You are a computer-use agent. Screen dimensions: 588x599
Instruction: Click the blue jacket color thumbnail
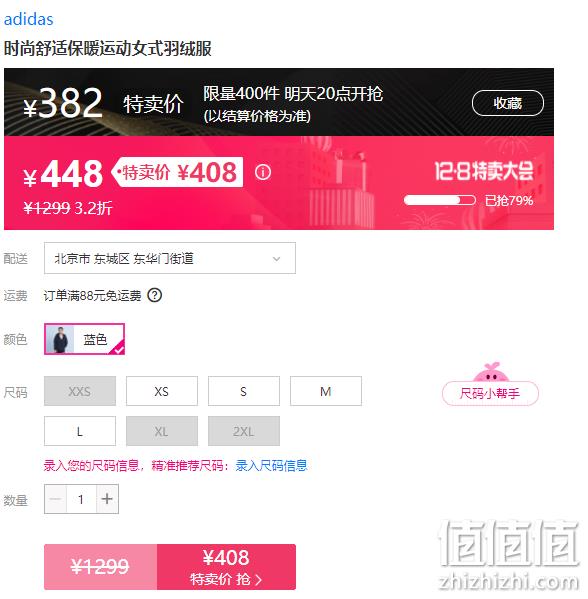pyautogui.click(x=60, y=339)
